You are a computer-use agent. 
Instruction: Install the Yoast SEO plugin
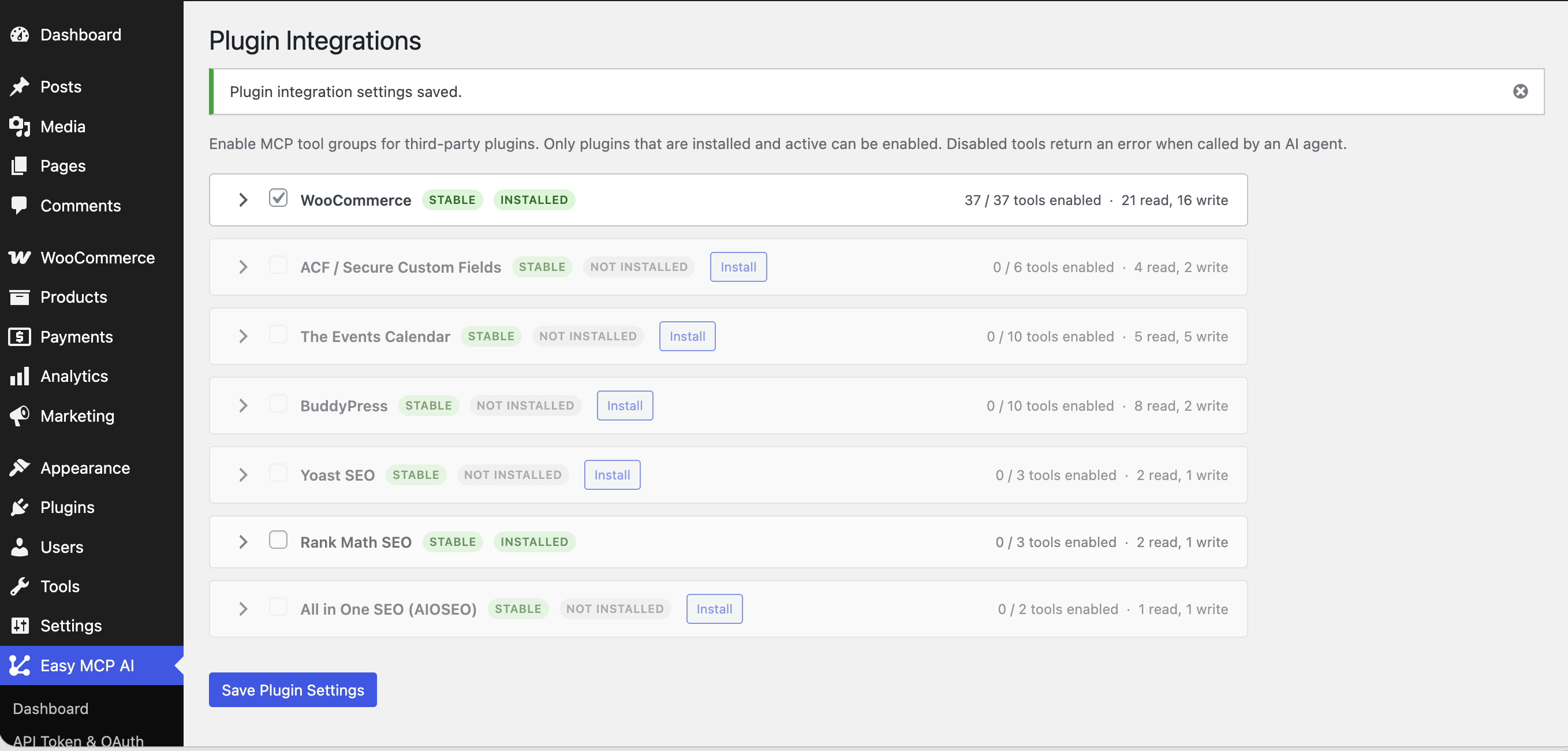(x=612, y=475)
